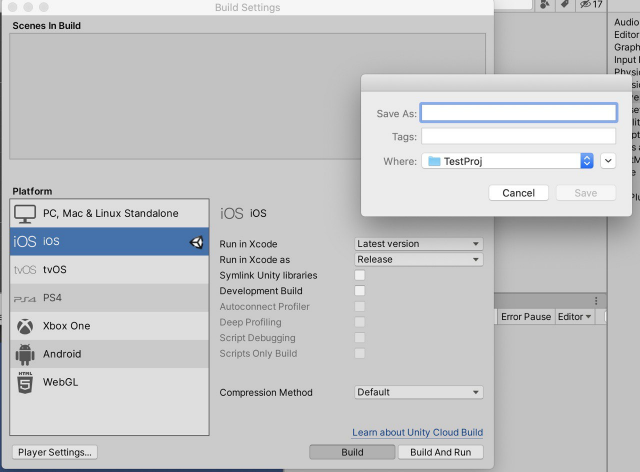
Task: Open Console panel three-dot menu
Action: pos(596,301)
